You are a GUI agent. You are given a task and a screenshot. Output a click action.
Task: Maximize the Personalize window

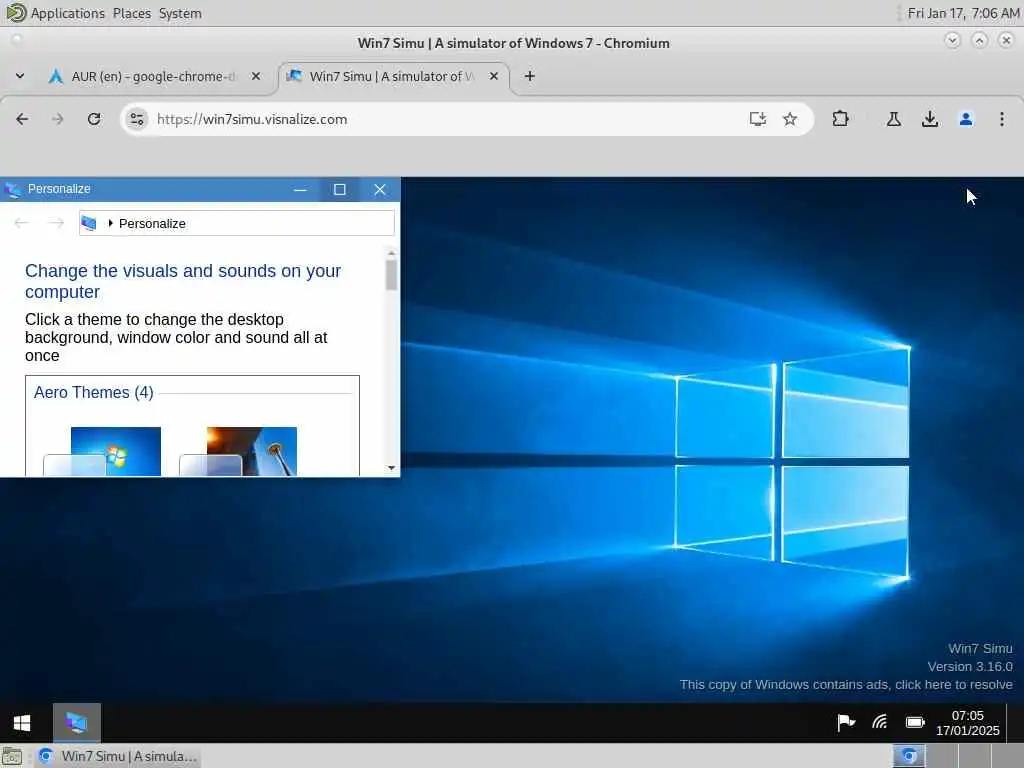pyautogui.click(x=340, y=189)
